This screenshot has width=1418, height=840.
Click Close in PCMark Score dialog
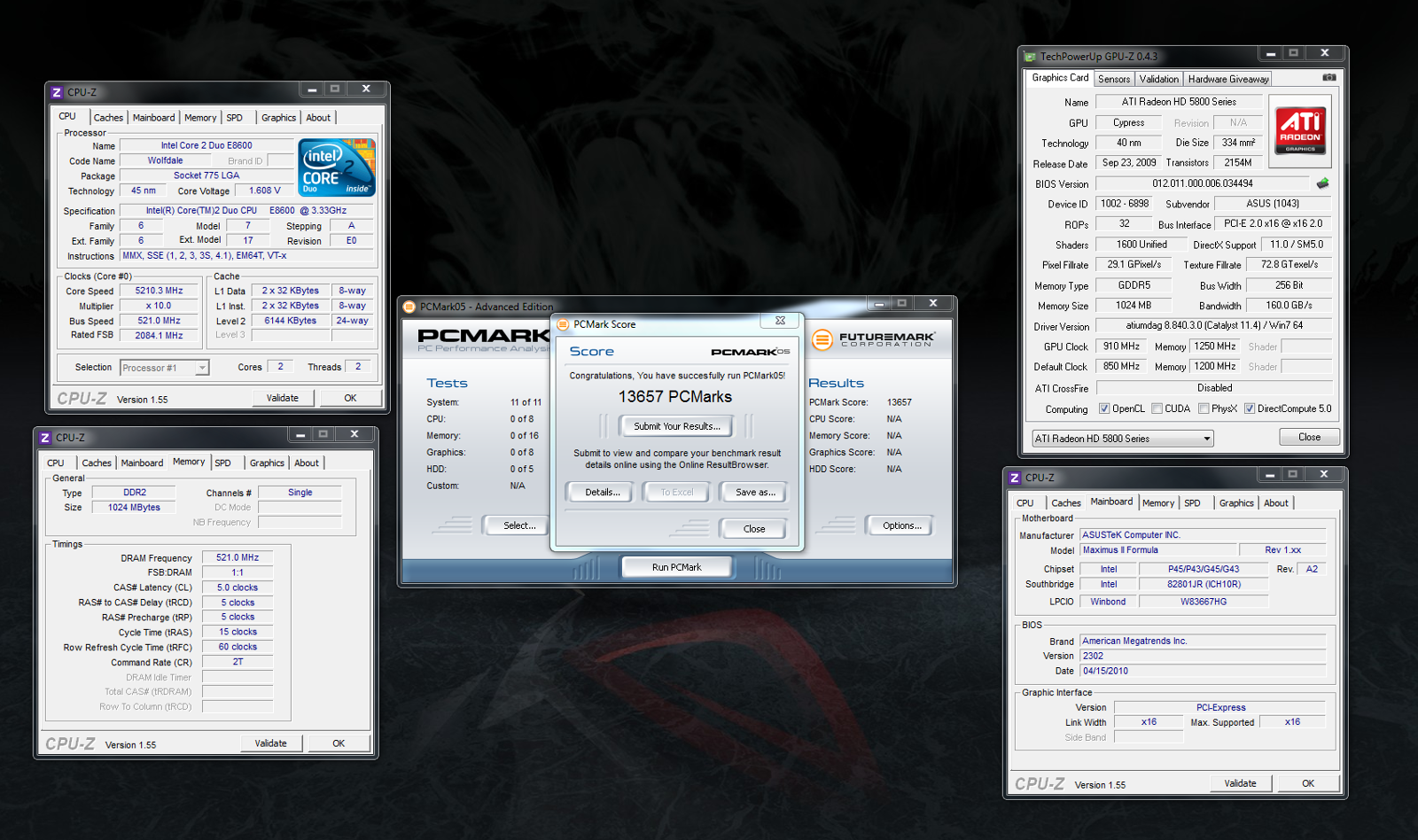coord(754,529)
